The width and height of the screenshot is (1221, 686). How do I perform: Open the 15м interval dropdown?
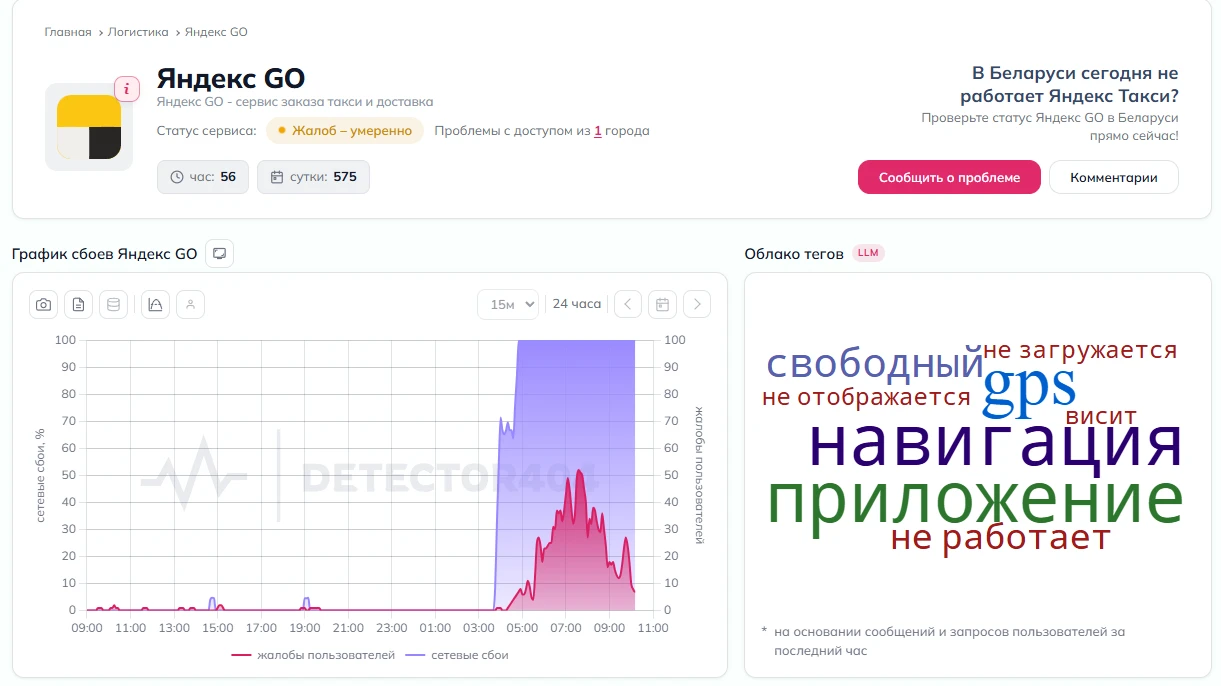click(508, 304)
